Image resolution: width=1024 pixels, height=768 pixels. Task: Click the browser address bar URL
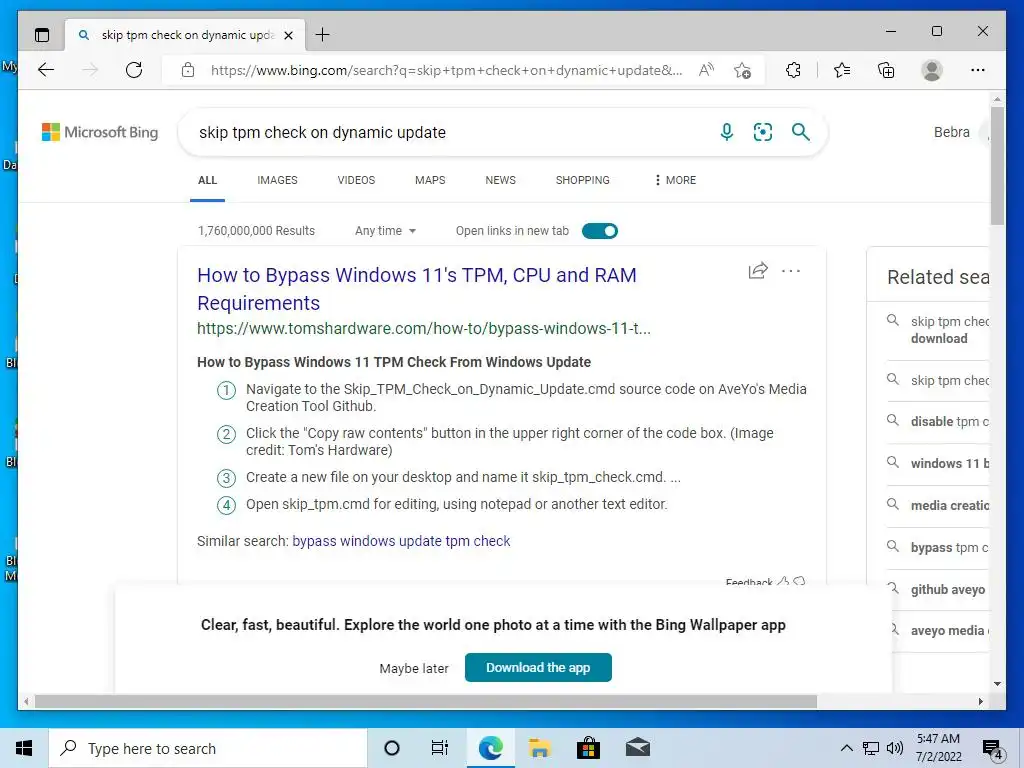click(x=446, y=70)
